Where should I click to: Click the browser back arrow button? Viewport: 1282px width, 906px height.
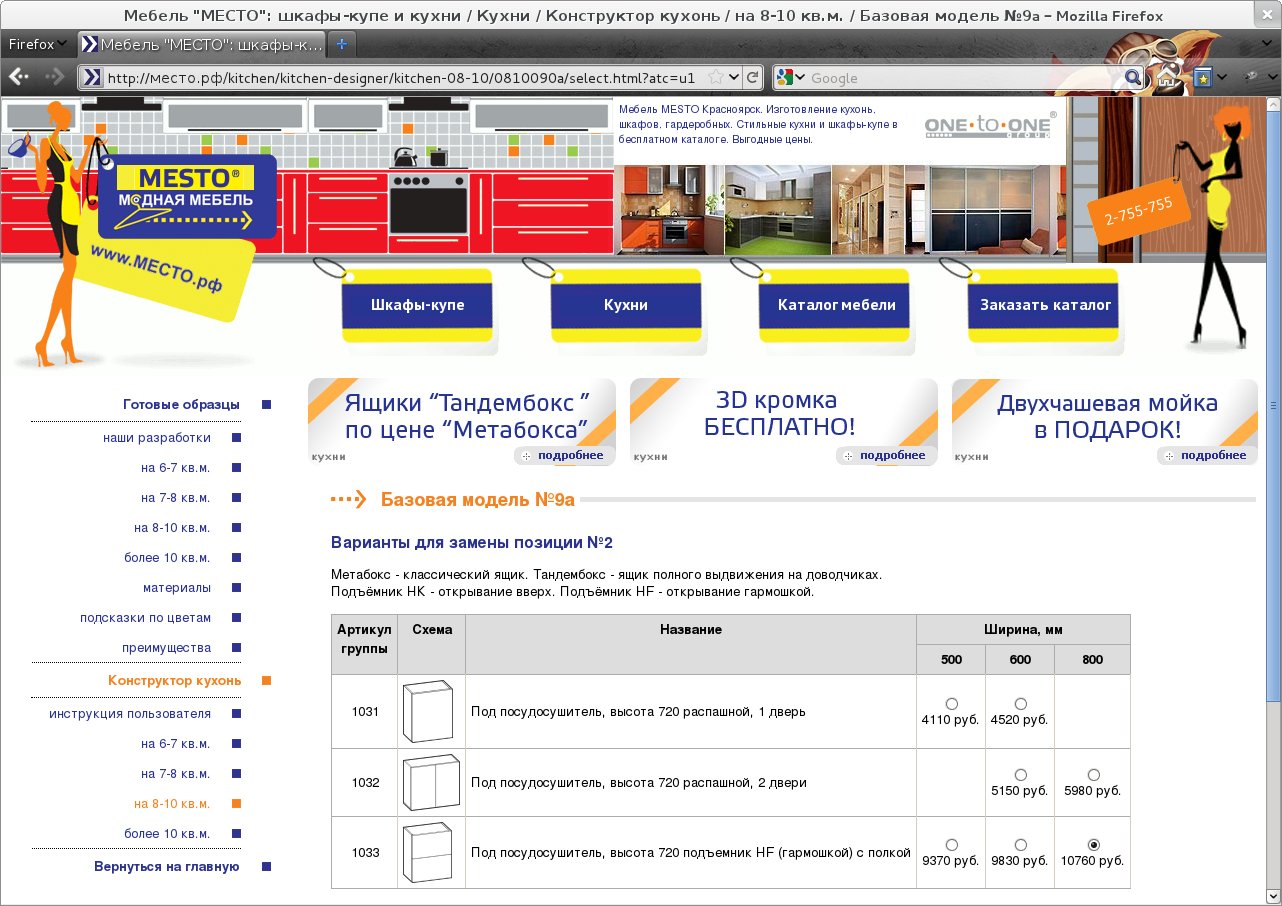(19, 77)
